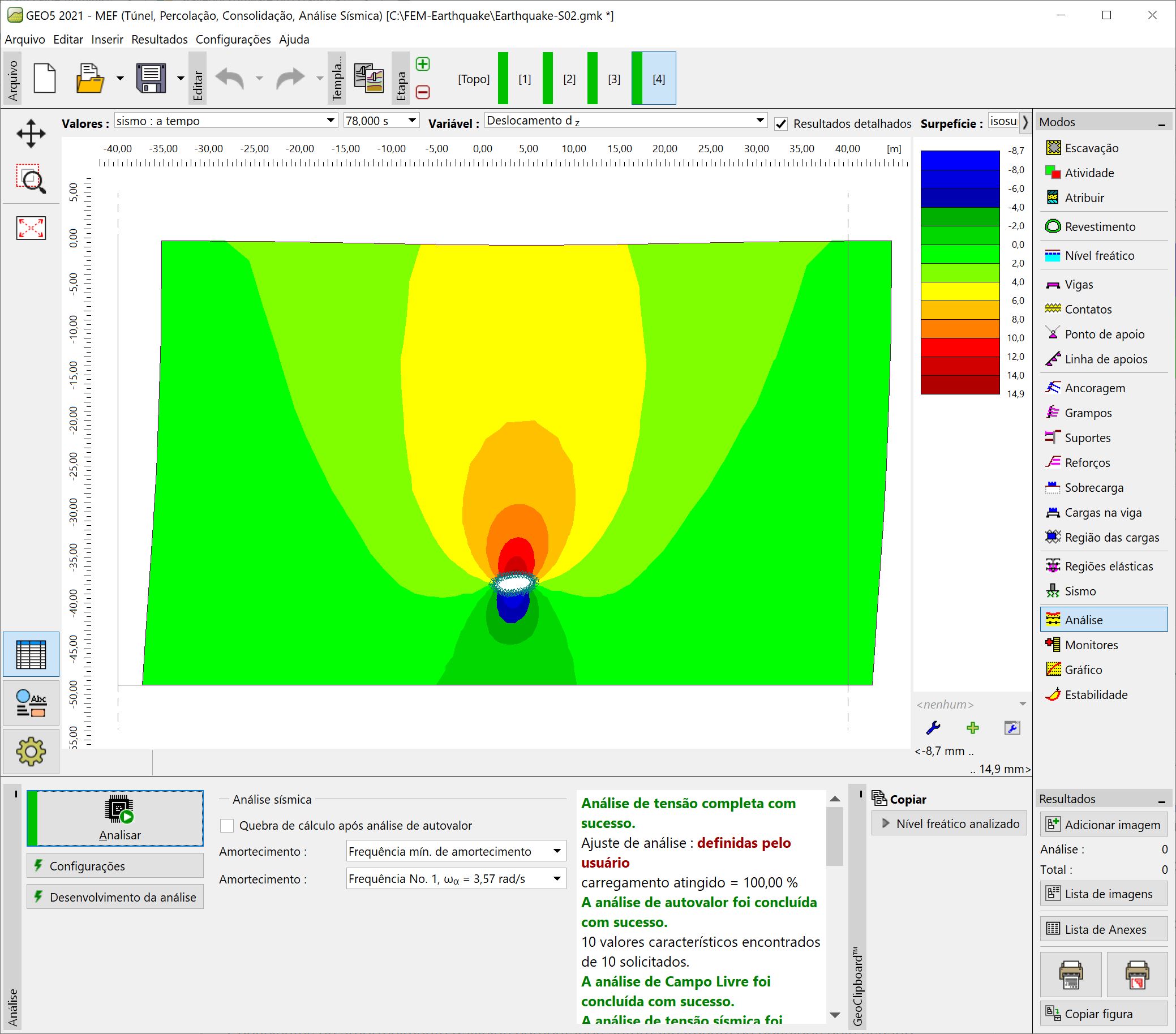The image size is (1176, 1034).
Task: Click the red minus icon to remove a stage
Action: 423,92
